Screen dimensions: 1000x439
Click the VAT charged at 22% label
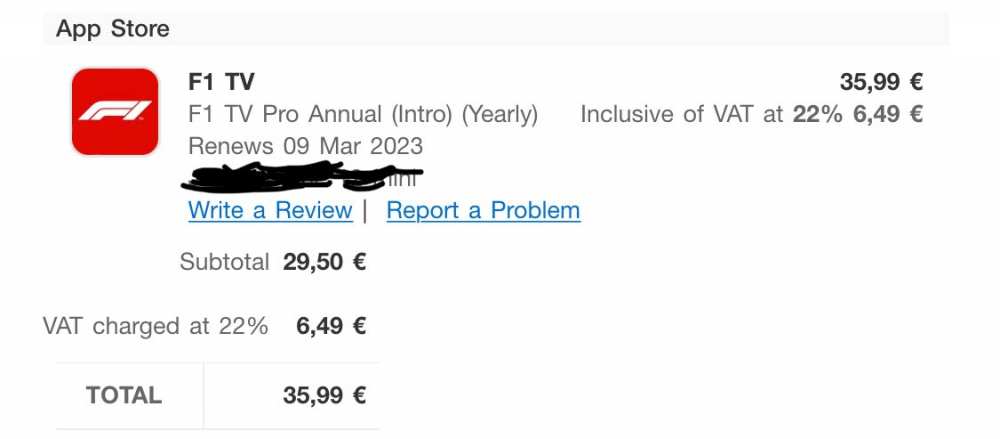(x=155, y=325)
